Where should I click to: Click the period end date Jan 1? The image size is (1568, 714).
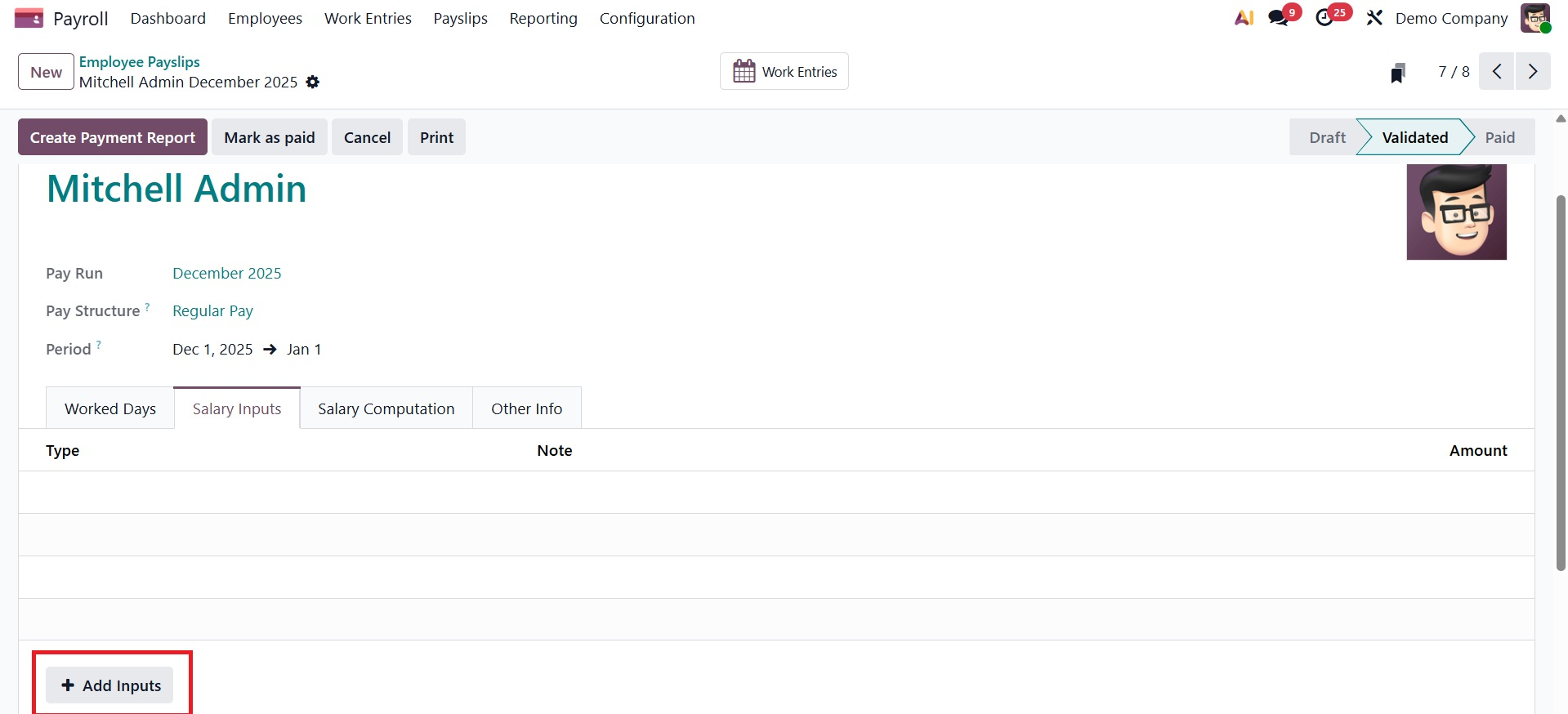[x=304, y=350]
